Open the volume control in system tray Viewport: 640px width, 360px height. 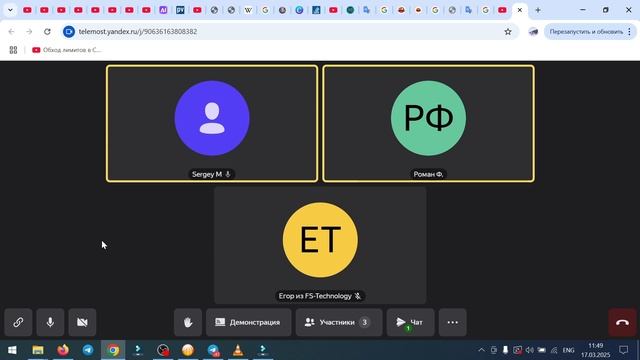529,350
